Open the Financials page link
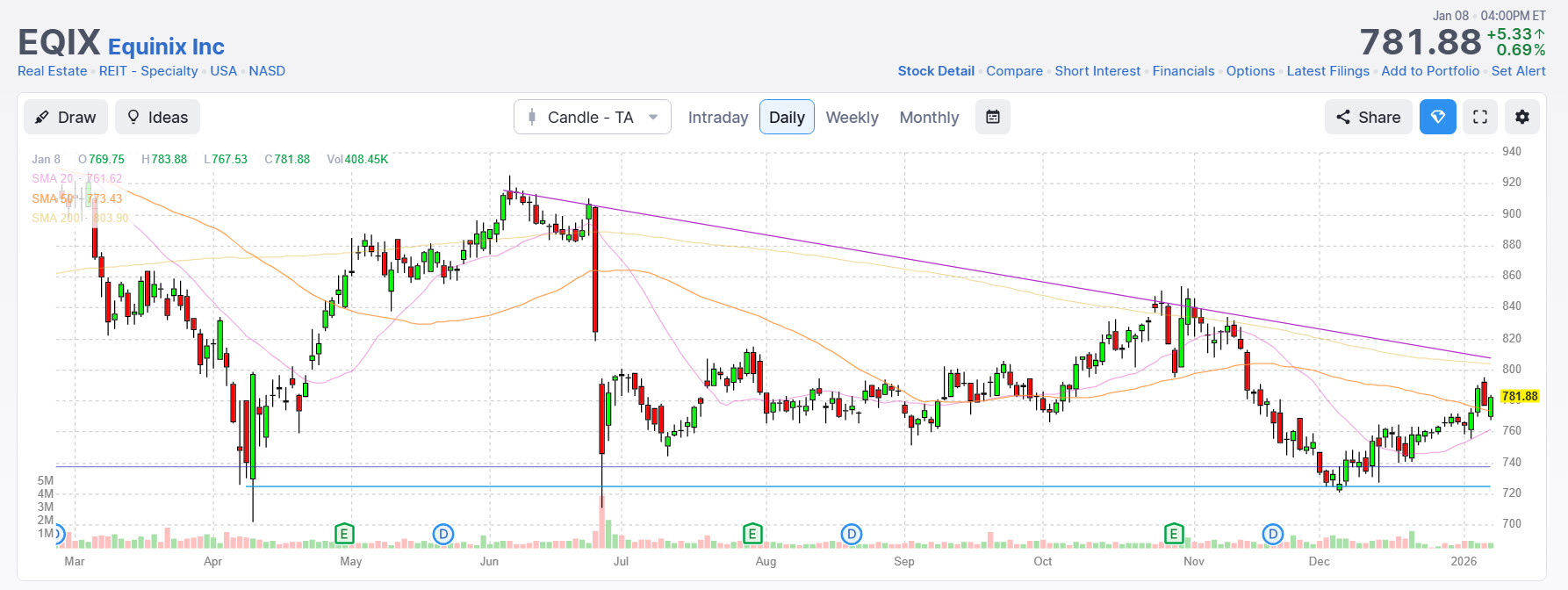The width and height of the screenshot is (1568, 590). [x=1183, y=71]
